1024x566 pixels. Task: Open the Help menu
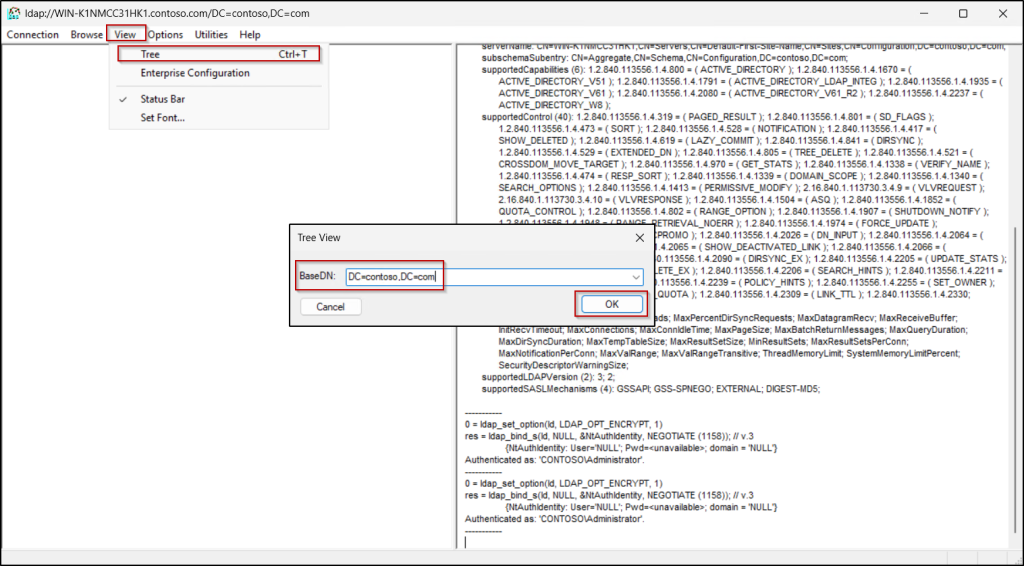(x=250, y=35)
